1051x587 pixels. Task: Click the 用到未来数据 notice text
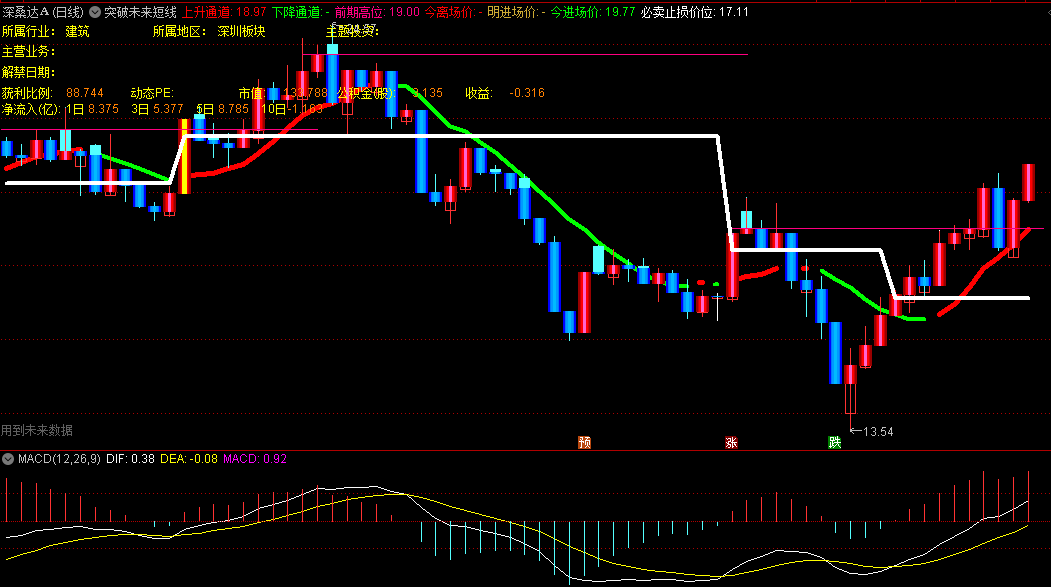click(37, 430)
